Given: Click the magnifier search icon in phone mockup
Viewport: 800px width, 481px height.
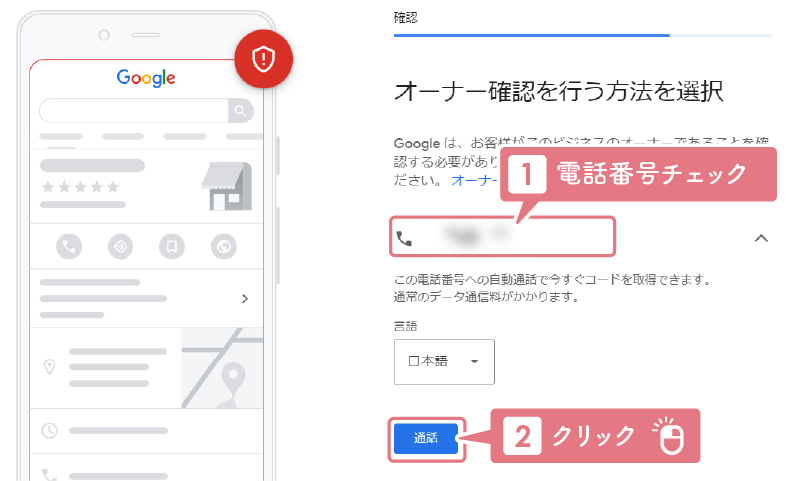Looking at the screenshot, I should (x=240, y=111).
